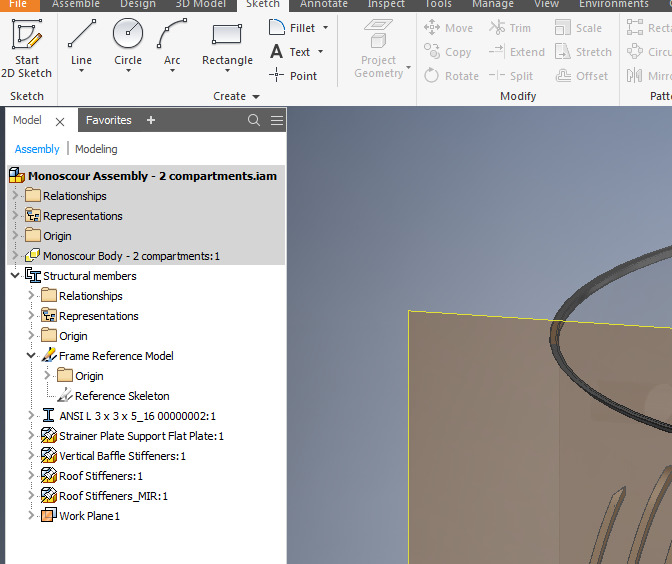
Task: Choose the Fillet tool
Action: click(x=293, y=28)
